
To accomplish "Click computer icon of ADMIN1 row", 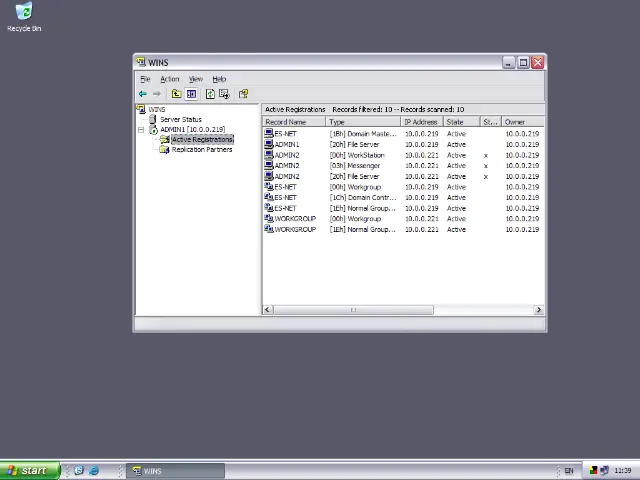I will (269, 144).
